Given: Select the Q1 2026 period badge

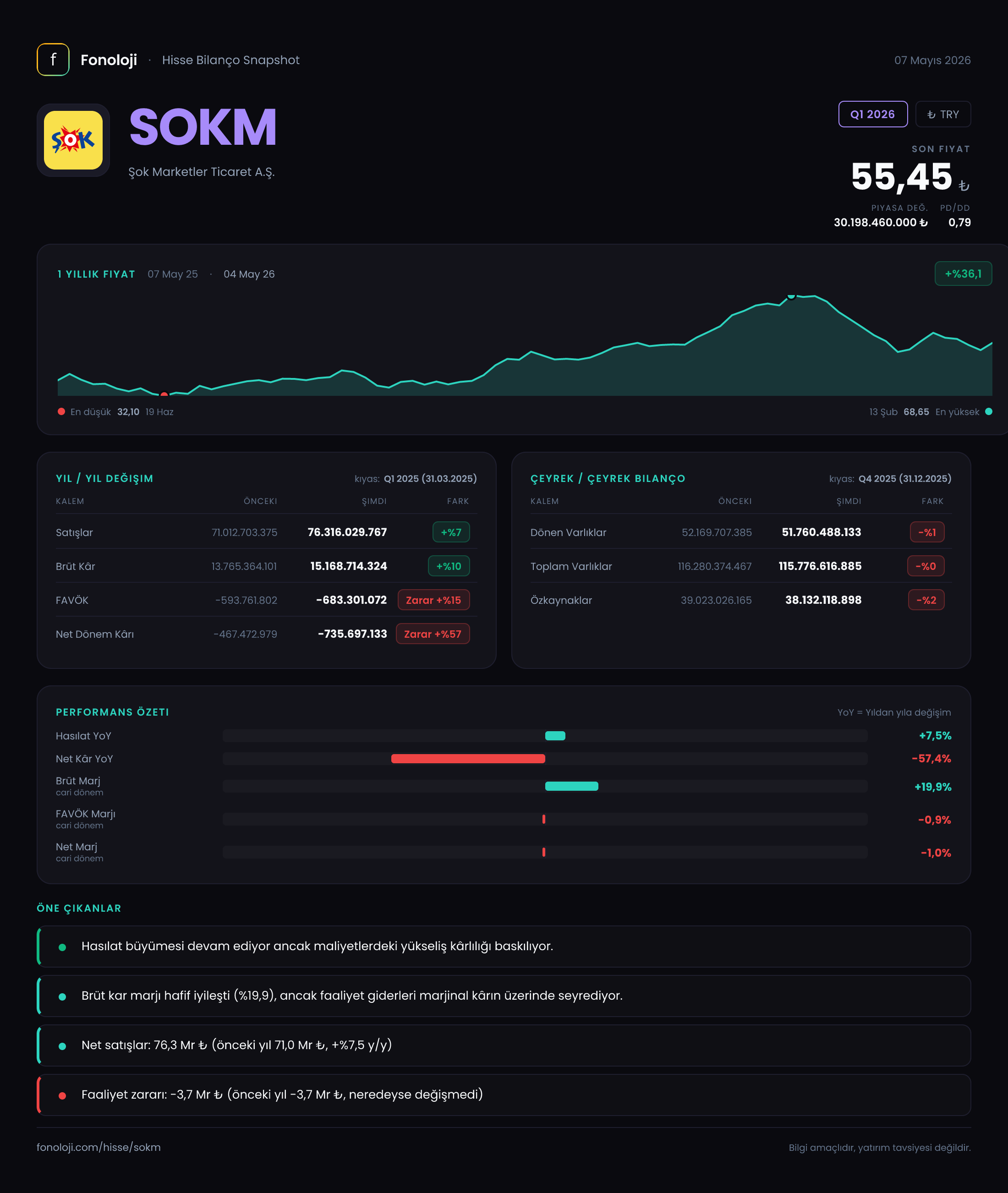Looking at the screenshot, I should click(x=872, y=114).
